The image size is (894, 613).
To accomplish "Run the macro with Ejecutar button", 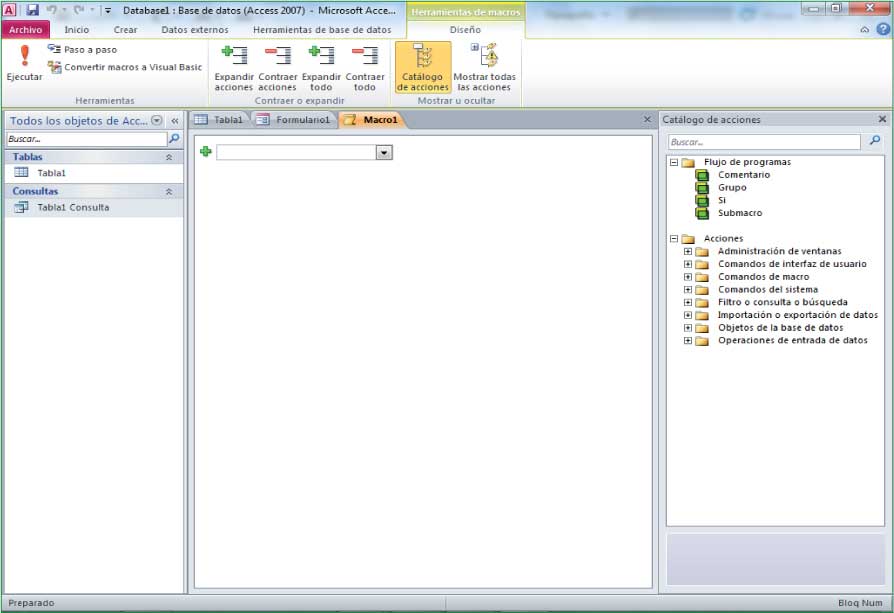I will click(24, 63).
